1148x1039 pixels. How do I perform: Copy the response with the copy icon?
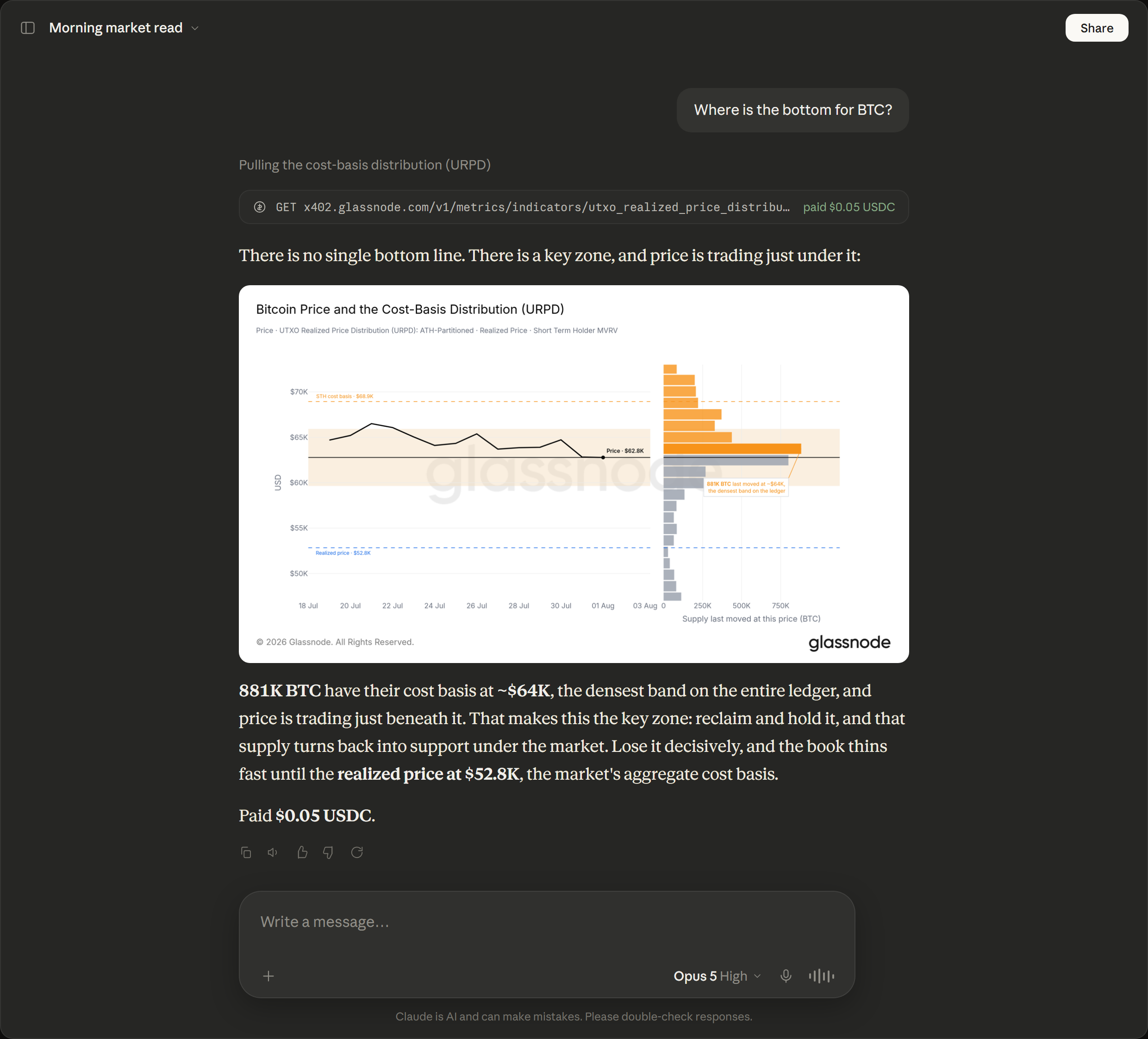246,852
